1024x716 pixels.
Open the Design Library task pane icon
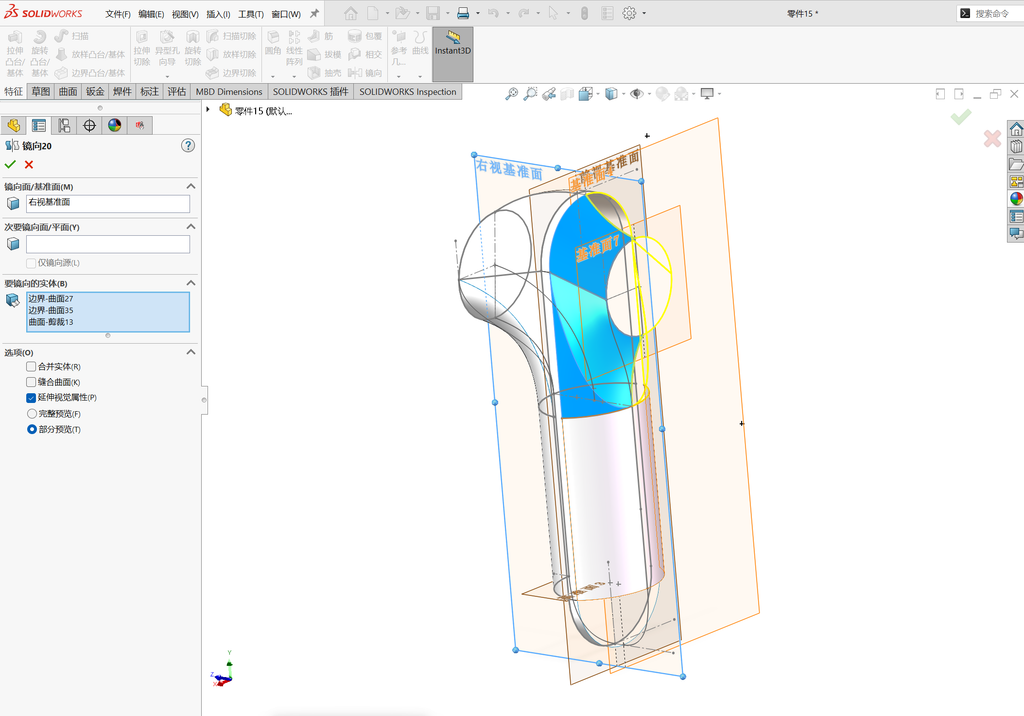pyautogui.click(x=1016, y=147)
